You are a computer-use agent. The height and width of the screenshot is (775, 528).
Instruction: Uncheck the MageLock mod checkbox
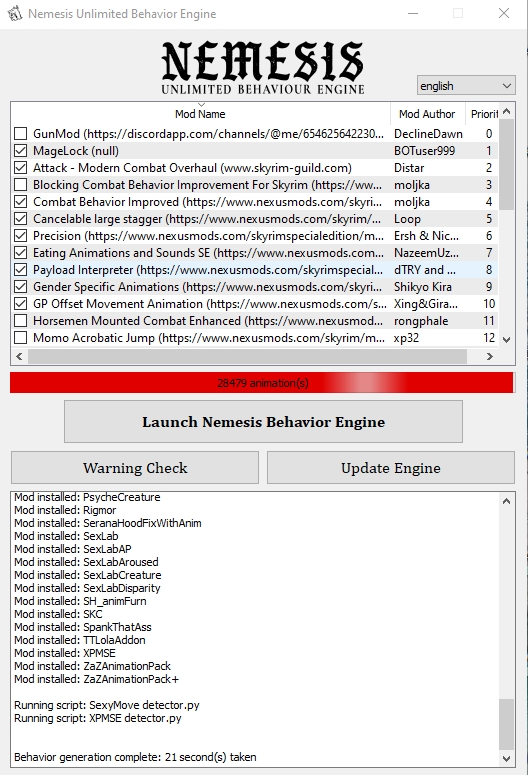[20, 151]
